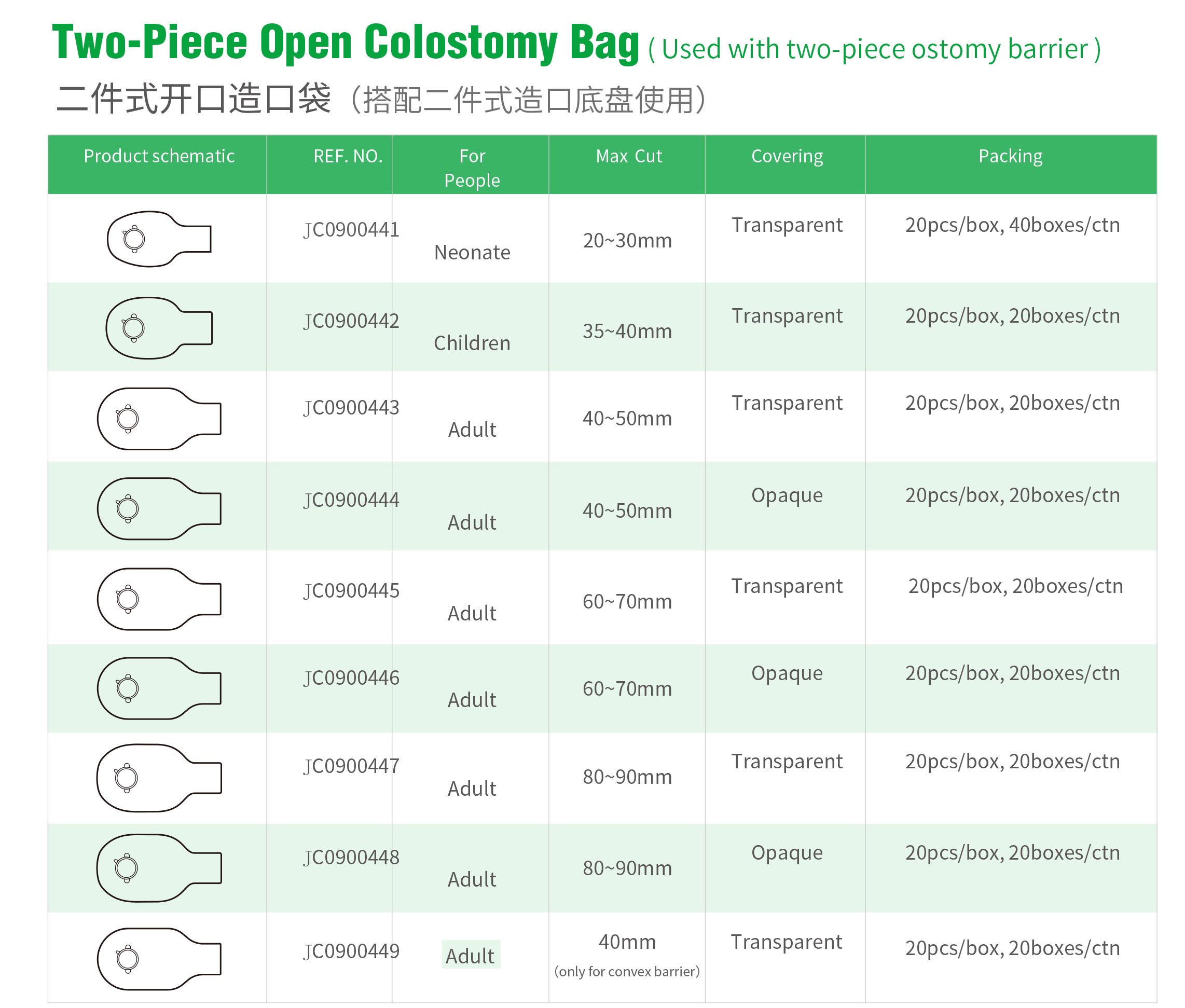This screenshot has height=1008, width=1185.
Task: Click the 'REF. NO.' column header
Action: (x=348, y=156)
